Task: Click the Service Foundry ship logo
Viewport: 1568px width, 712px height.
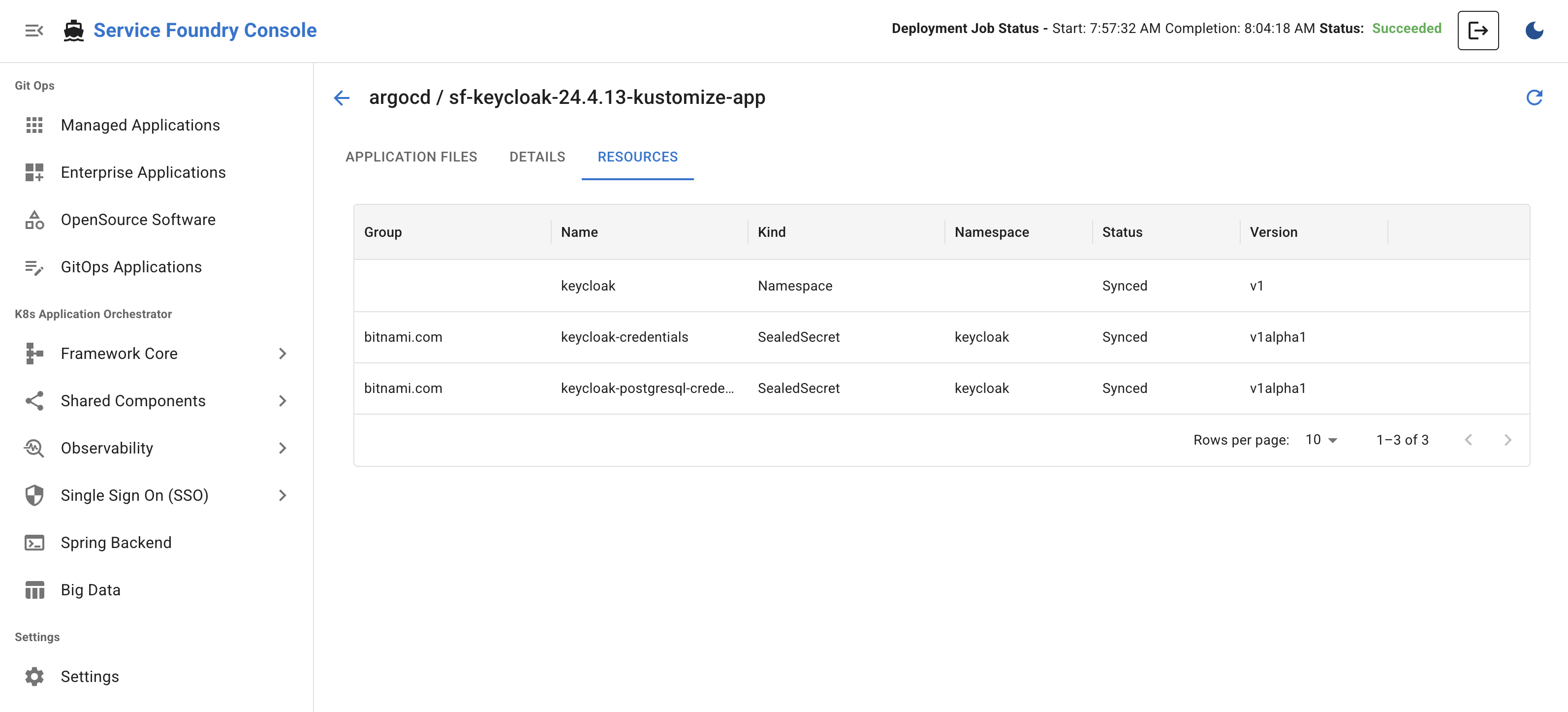Action: (74, 31)
